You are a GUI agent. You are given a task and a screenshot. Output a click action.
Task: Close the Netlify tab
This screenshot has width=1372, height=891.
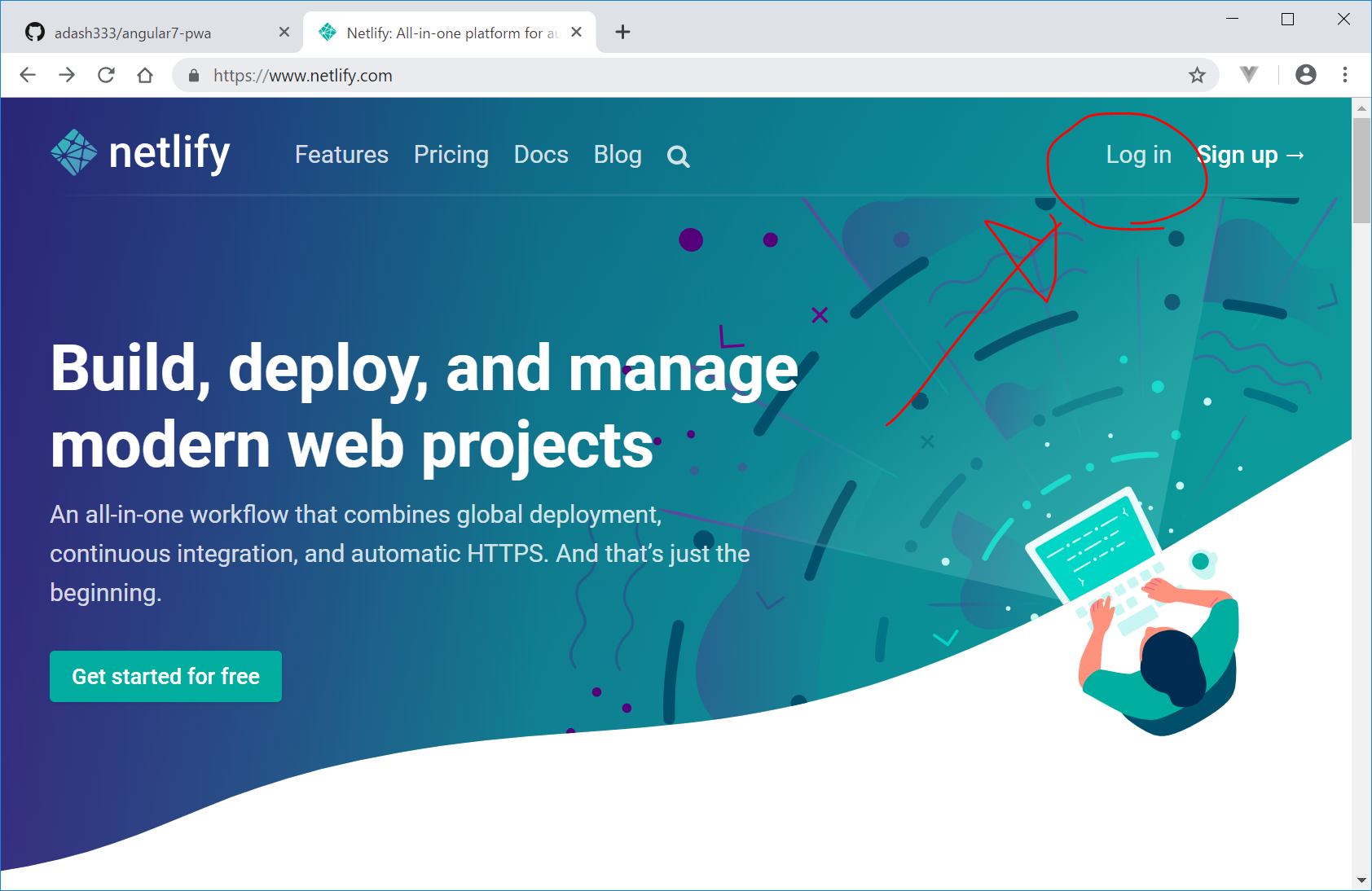pos(577,32)
